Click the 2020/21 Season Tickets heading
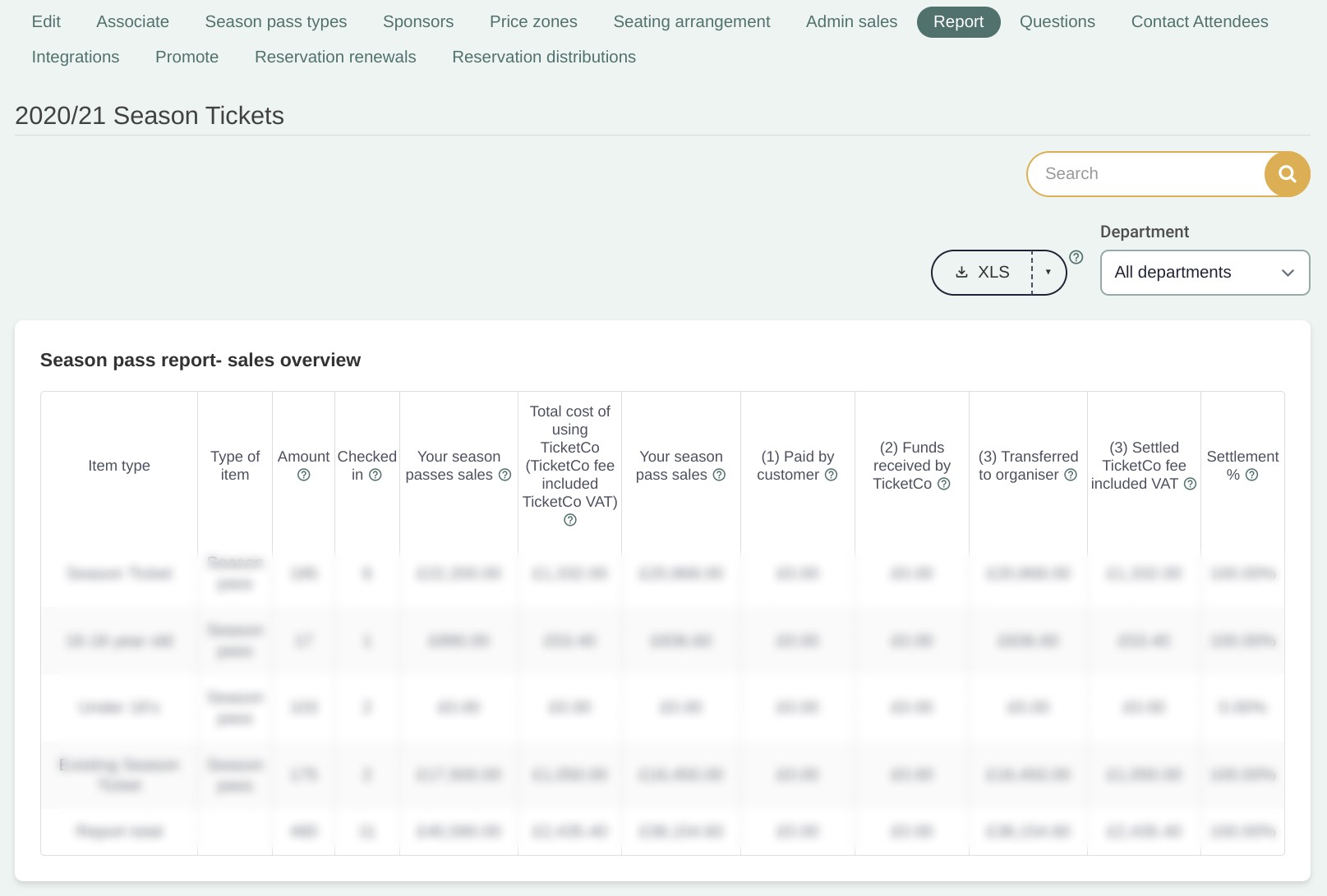Image resolution: width=1327 pixels, height=896 pixels. click(150, 116)
